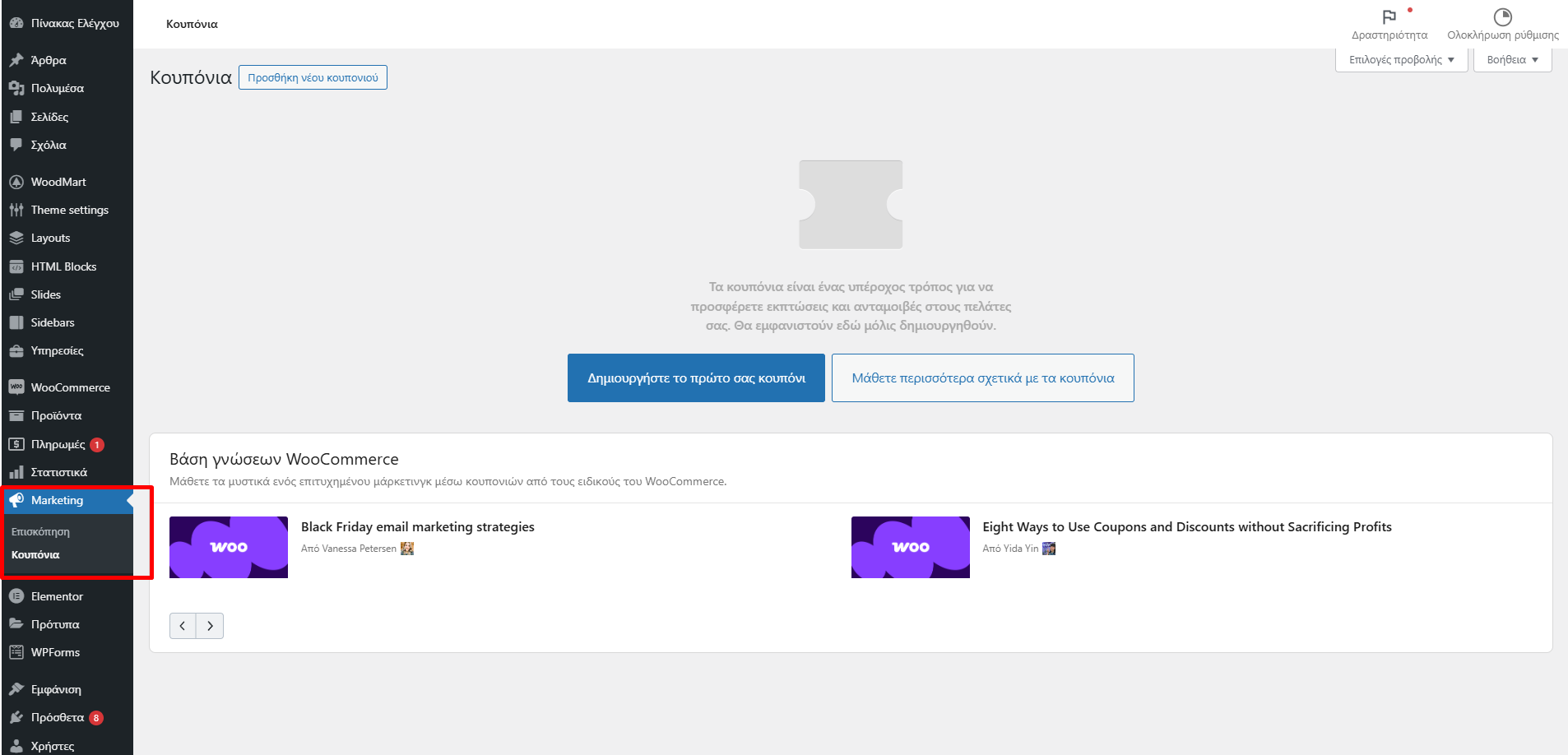Click the Dashboard gauge icon in sidebar
The width and height of the screenshot is (1568, 755).
click(x=16, y=23)
